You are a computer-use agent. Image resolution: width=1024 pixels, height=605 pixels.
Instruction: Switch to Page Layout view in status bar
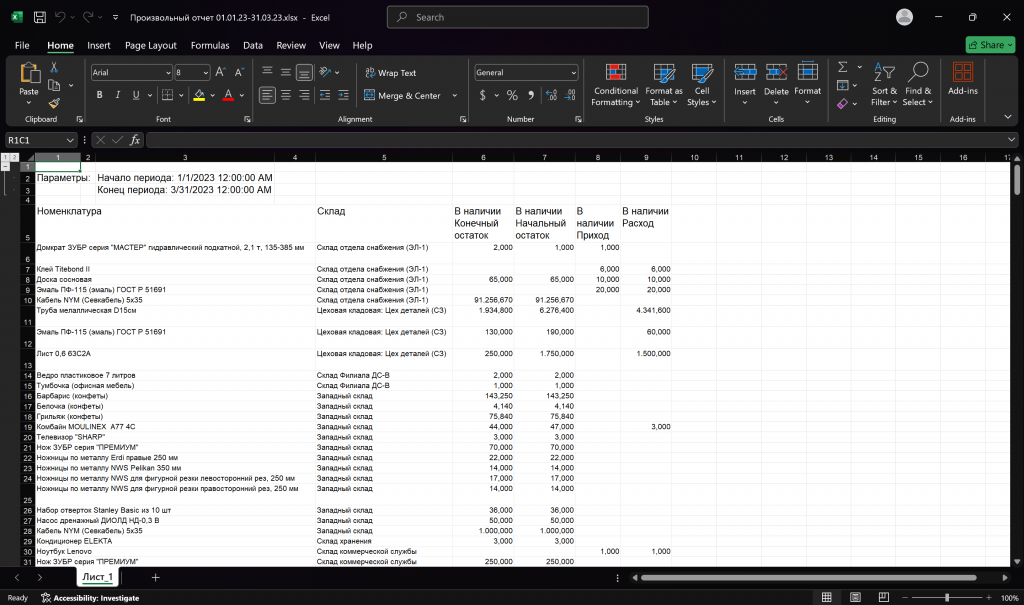[x=856, y=597]
